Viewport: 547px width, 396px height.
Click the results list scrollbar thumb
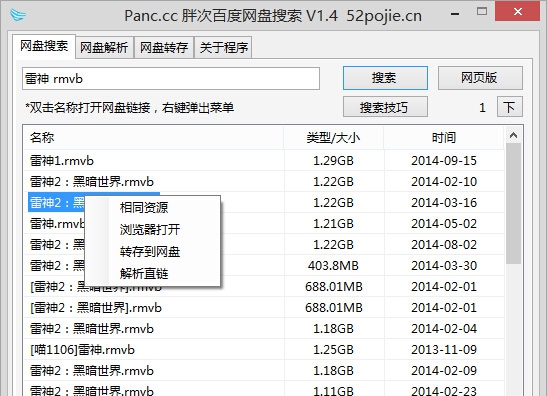pyautogui.click(x=513, y=204)
